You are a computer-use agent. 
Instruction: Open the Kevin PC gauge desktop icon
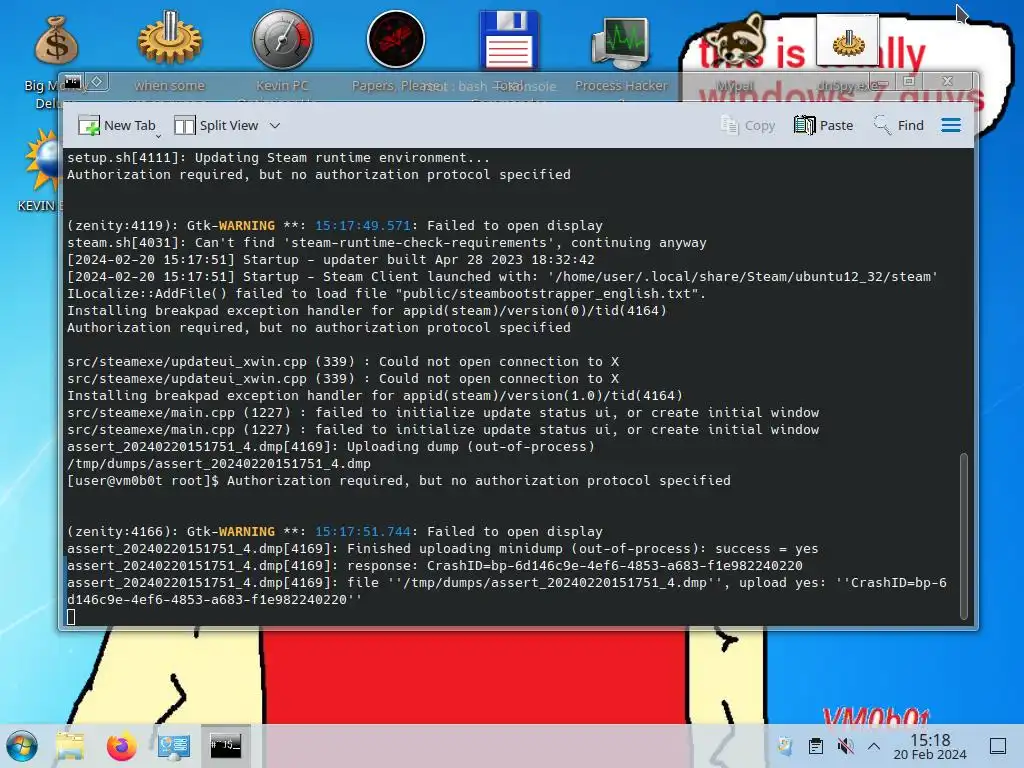coord(282,39)
